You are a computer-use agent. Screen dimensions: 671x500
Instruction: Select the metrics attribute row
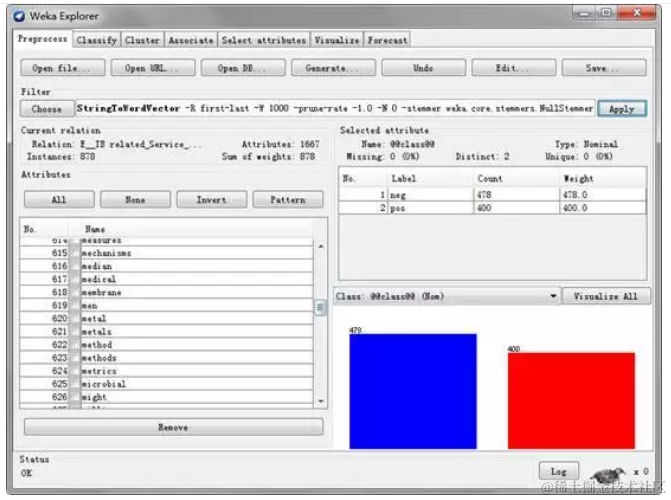coord(166,371)
